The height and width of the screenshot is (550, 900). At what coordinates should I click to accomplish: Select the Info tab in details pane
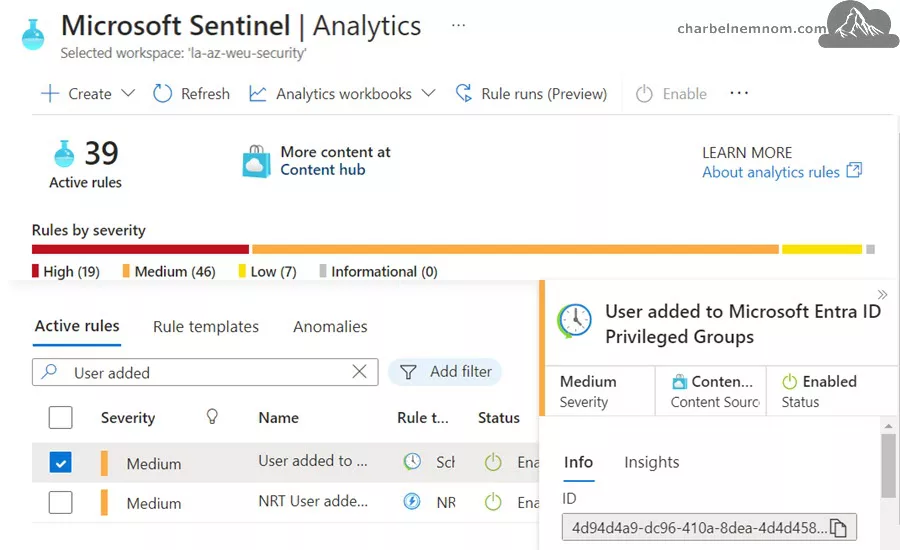click(578, 462)
